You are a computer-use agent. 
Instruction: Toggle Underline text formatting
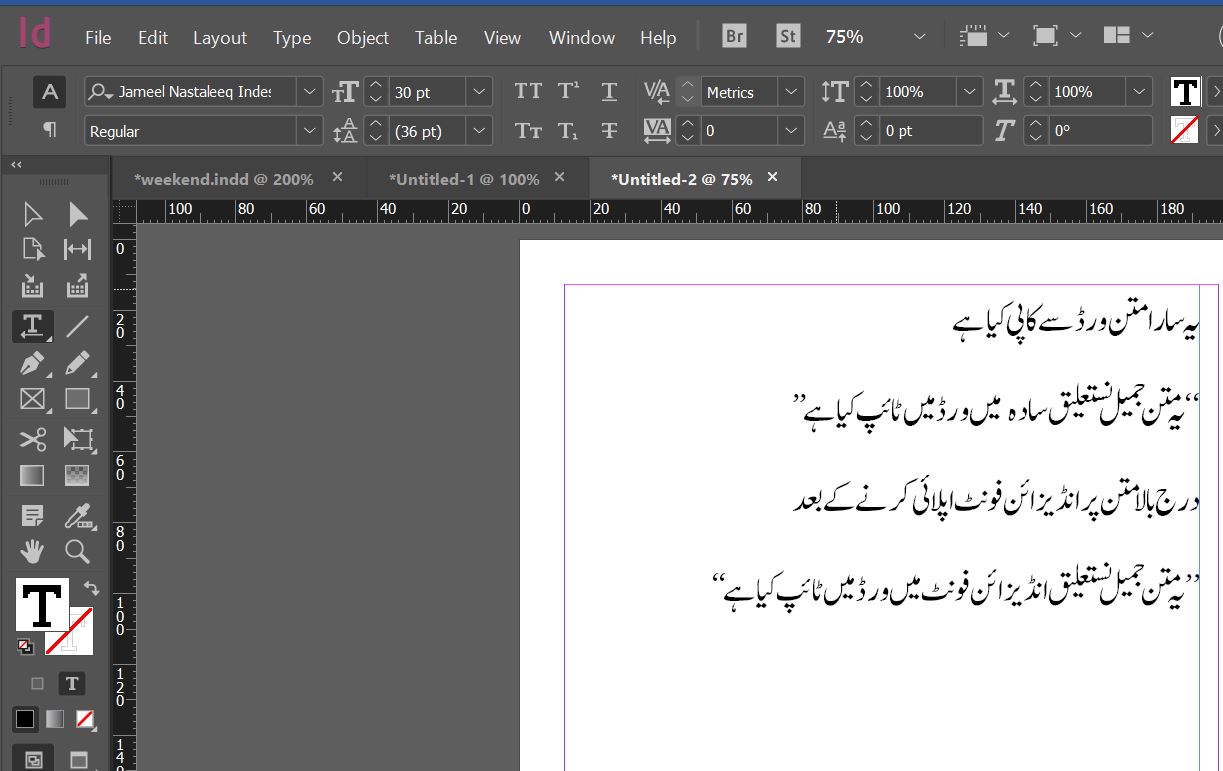tap(609, 92)
